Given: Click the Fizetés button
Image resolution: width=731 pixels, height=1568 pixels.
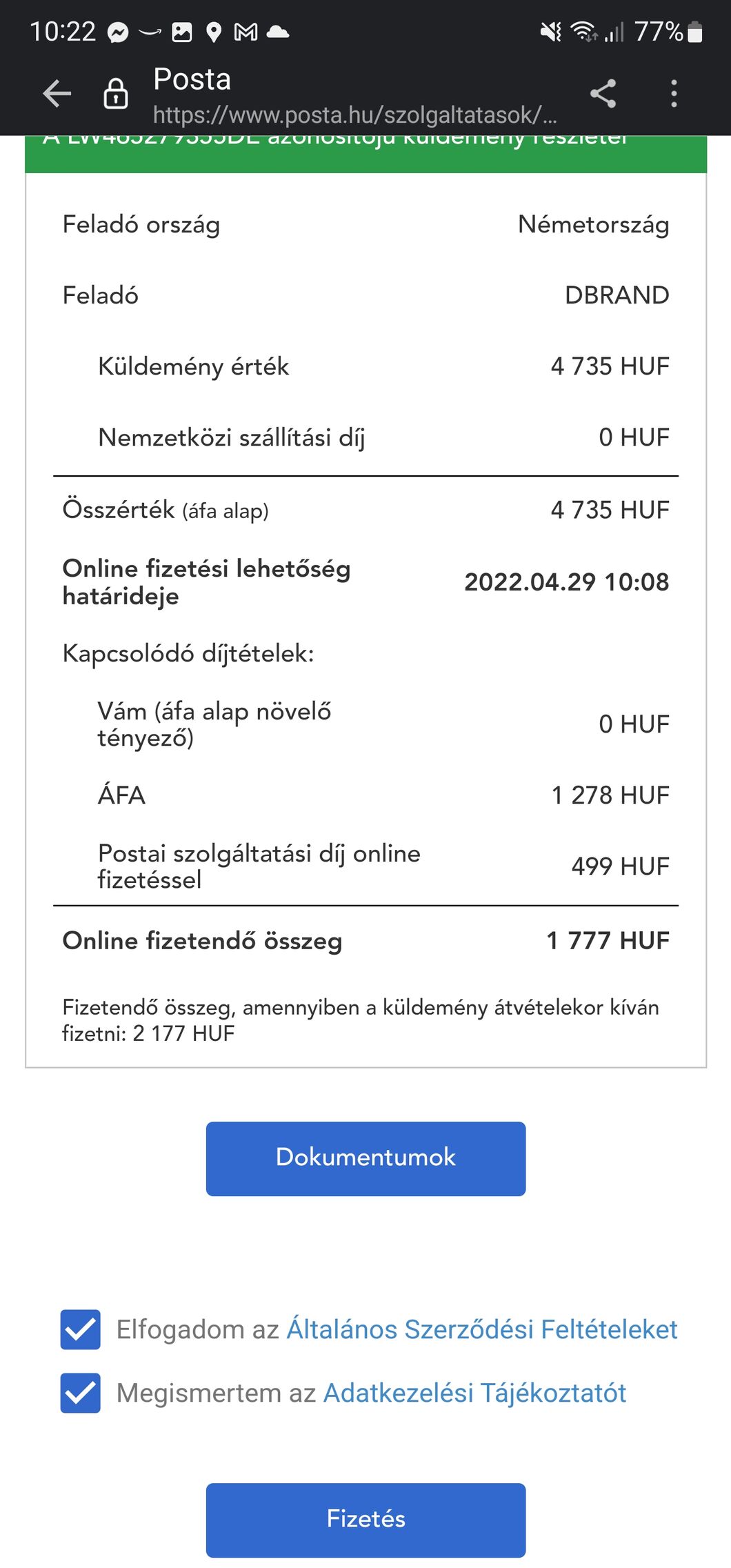Looking at the screenshot, I should 365,1520.
